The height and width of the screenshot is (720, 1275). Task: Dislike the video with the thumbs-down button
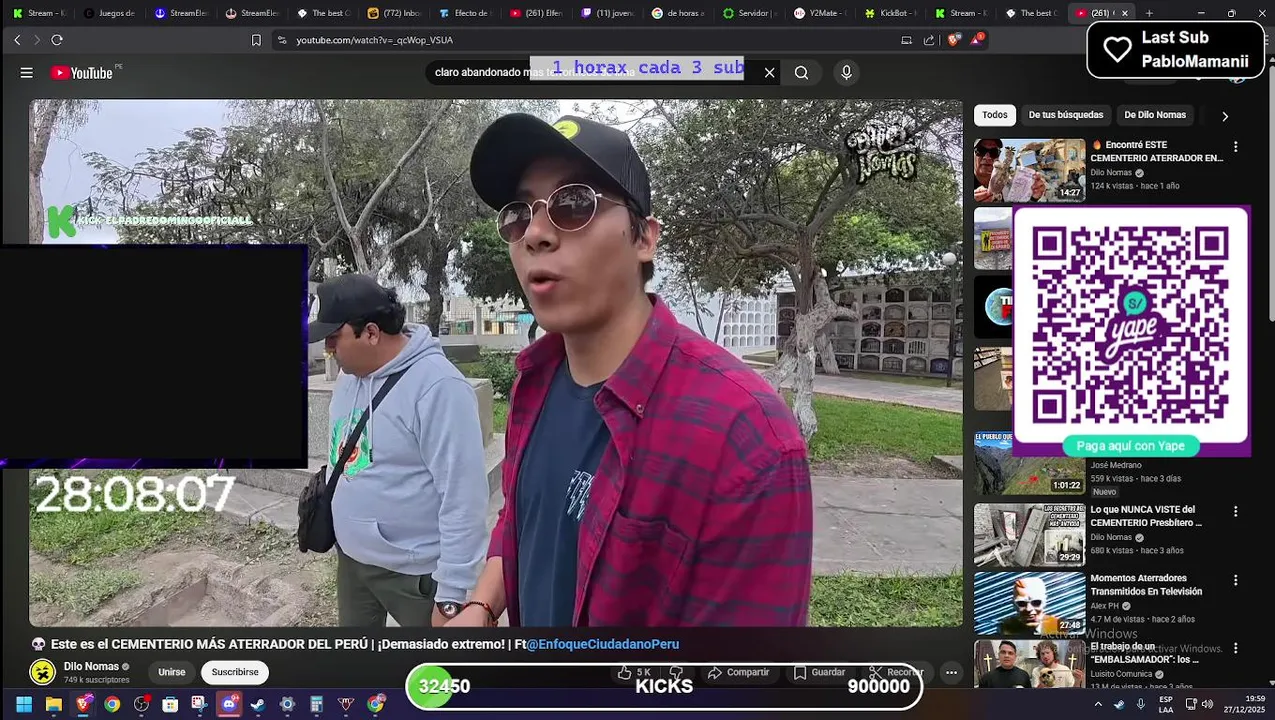tap(676, 672)
